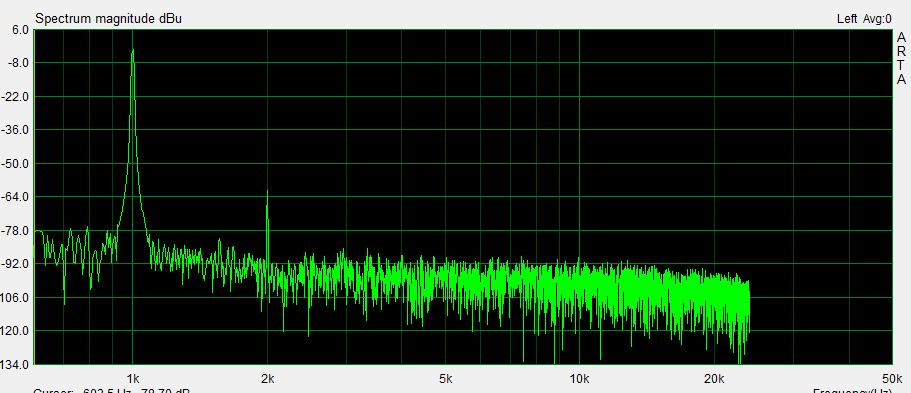Click the 5k frequency axis label
This screenshot has width=911, height=393.
tap(446, 378)
